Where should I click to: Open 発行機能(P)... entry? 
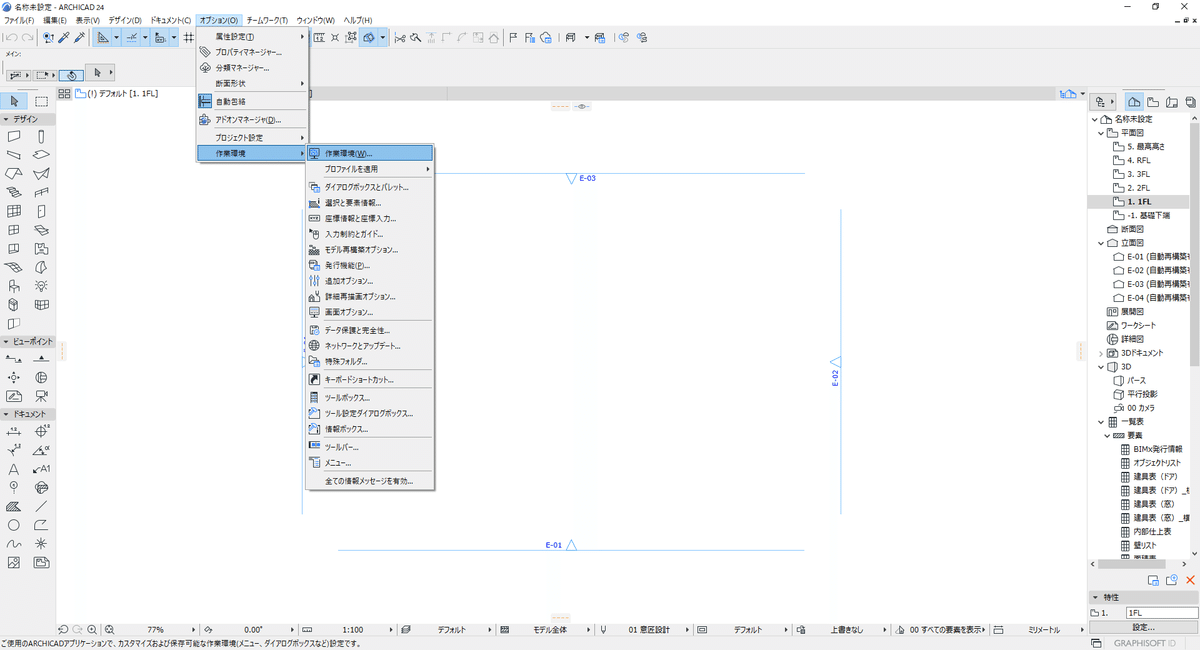[370, 266]
